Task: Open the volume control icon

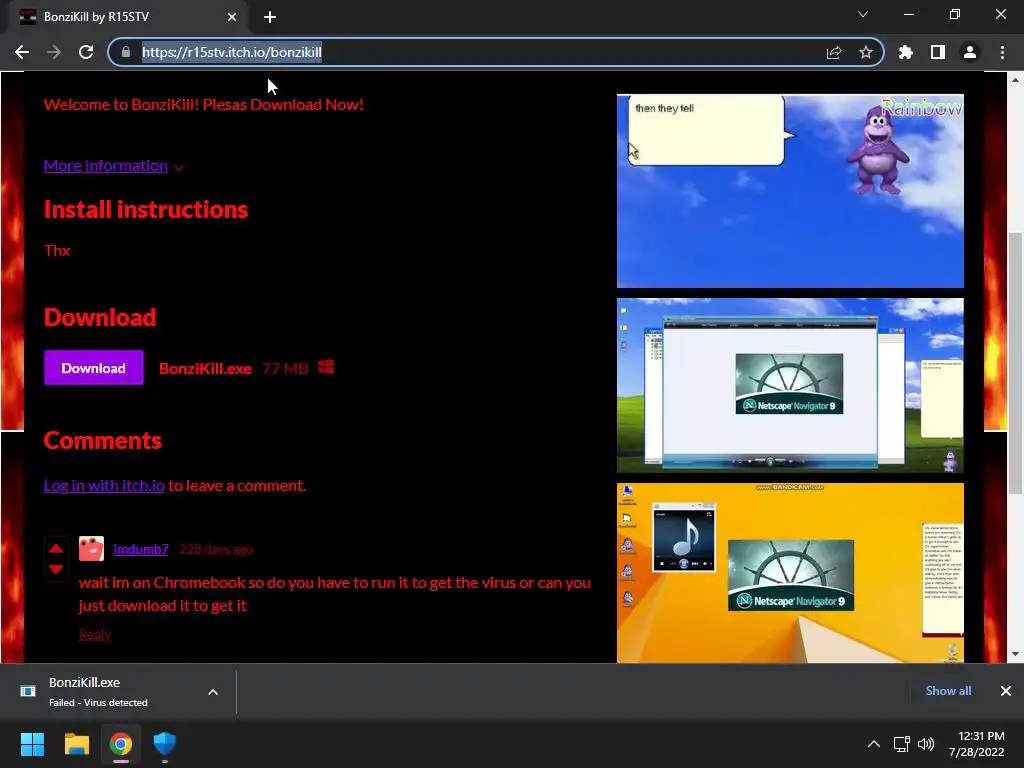Action: [926, 744]
